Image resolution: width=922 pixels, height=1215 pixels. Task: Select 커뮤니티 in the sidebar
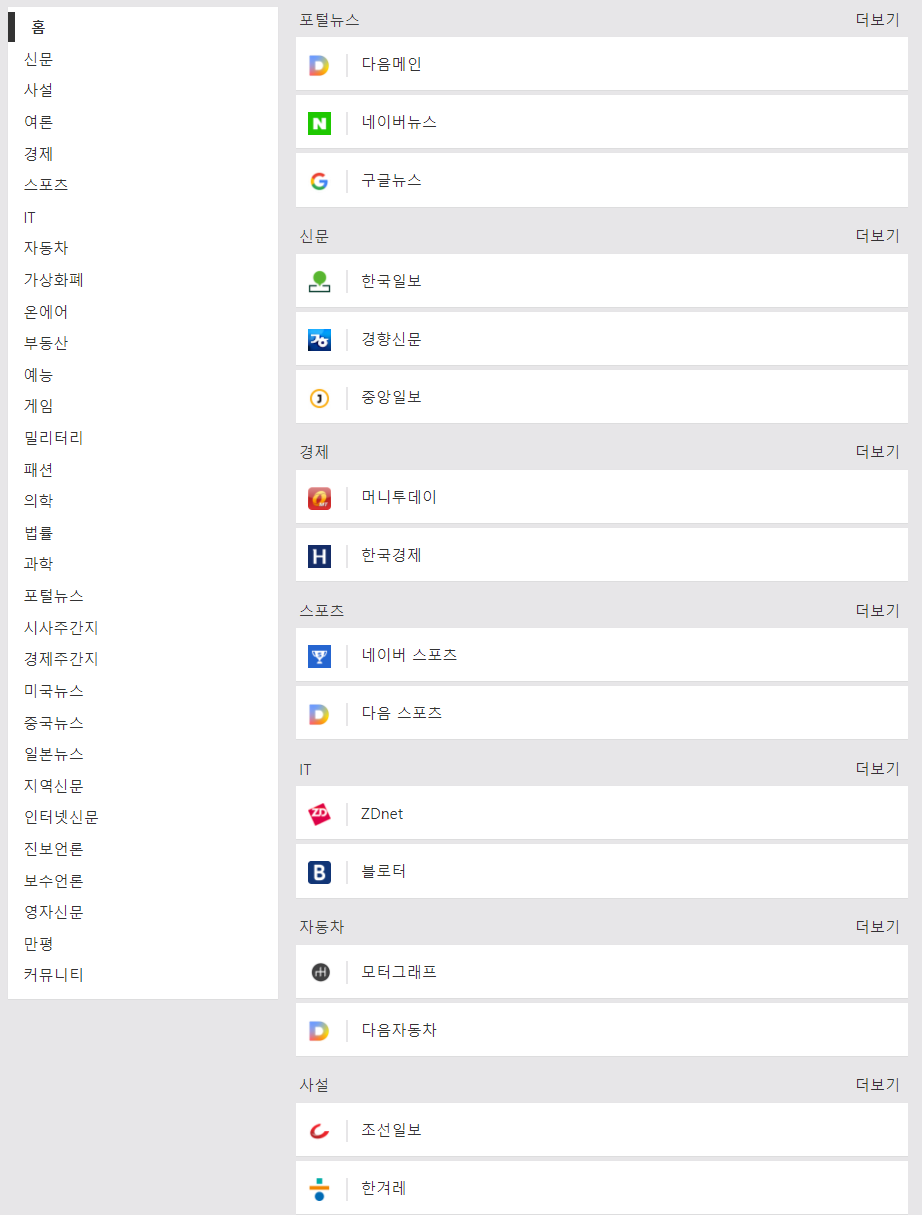point(54,975)
